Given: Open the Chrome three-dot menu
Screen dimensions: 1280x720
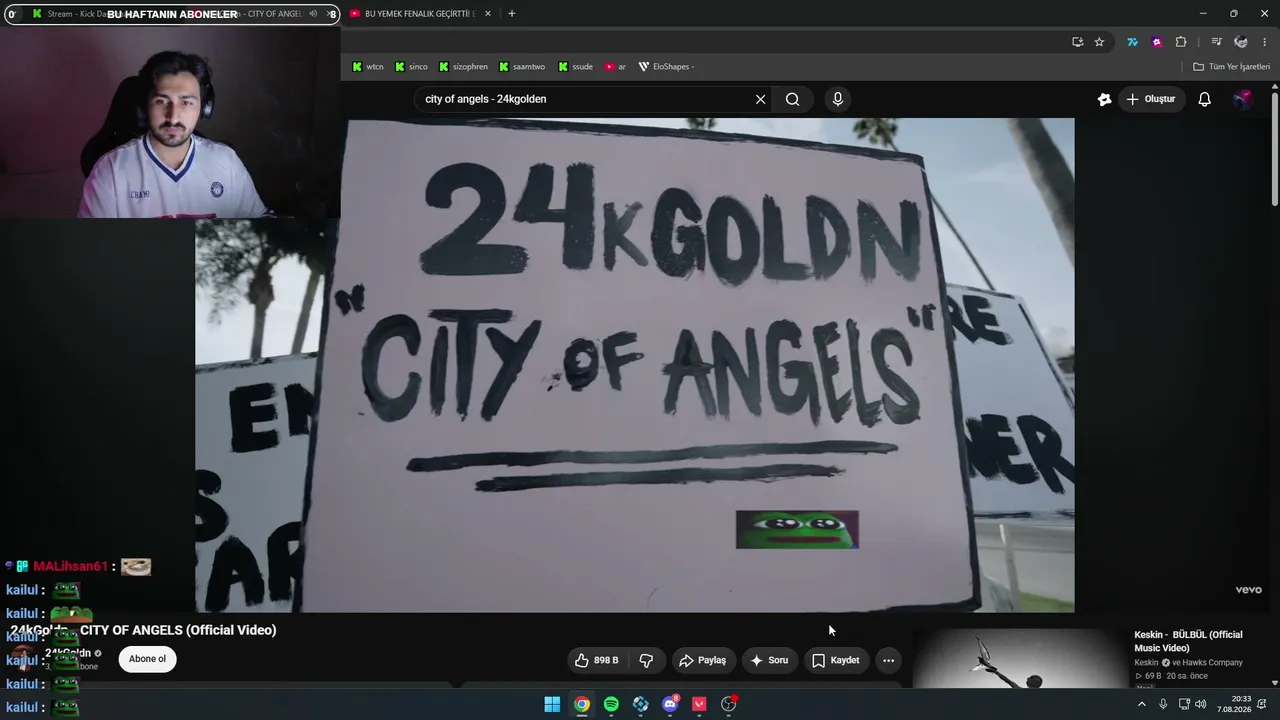Looking at the screenshot, I should pyautogui.click(x=1265, y=42).
